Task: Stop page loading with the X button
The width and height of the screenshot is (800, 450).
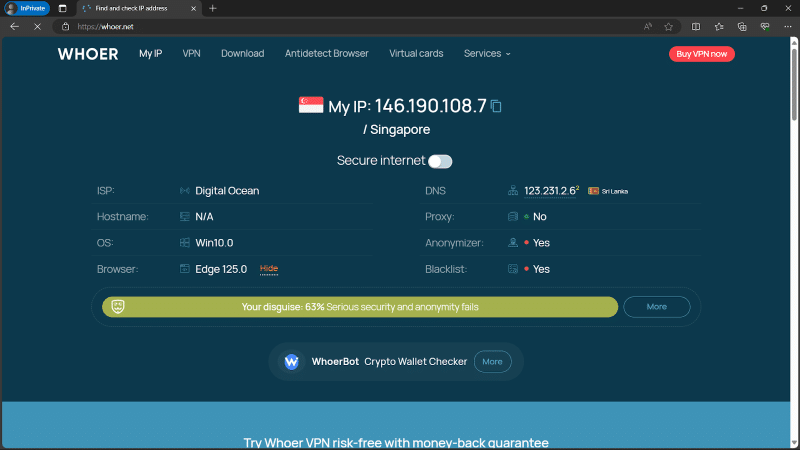Action: (37, 27)
